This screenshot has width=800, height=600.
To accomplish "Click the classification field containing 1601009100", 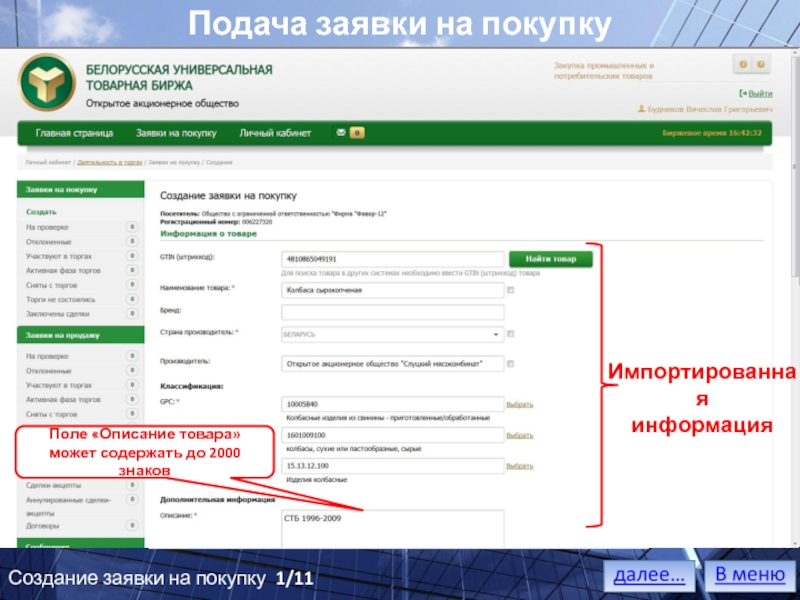I will point(392,435).
